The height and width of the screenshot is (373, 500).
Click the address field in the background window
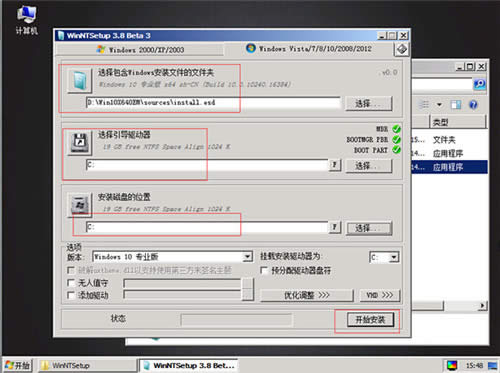[442, 84]
